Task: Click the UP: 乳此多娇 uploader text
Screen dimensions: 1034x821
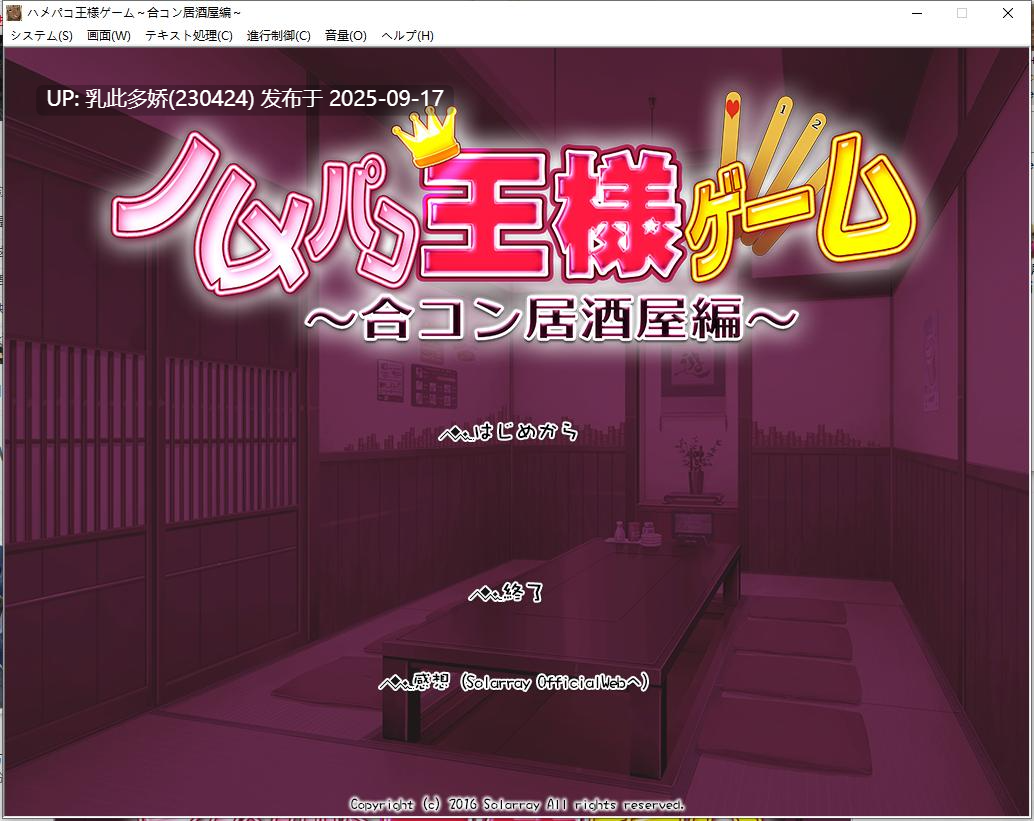Action: pos(245,99)
